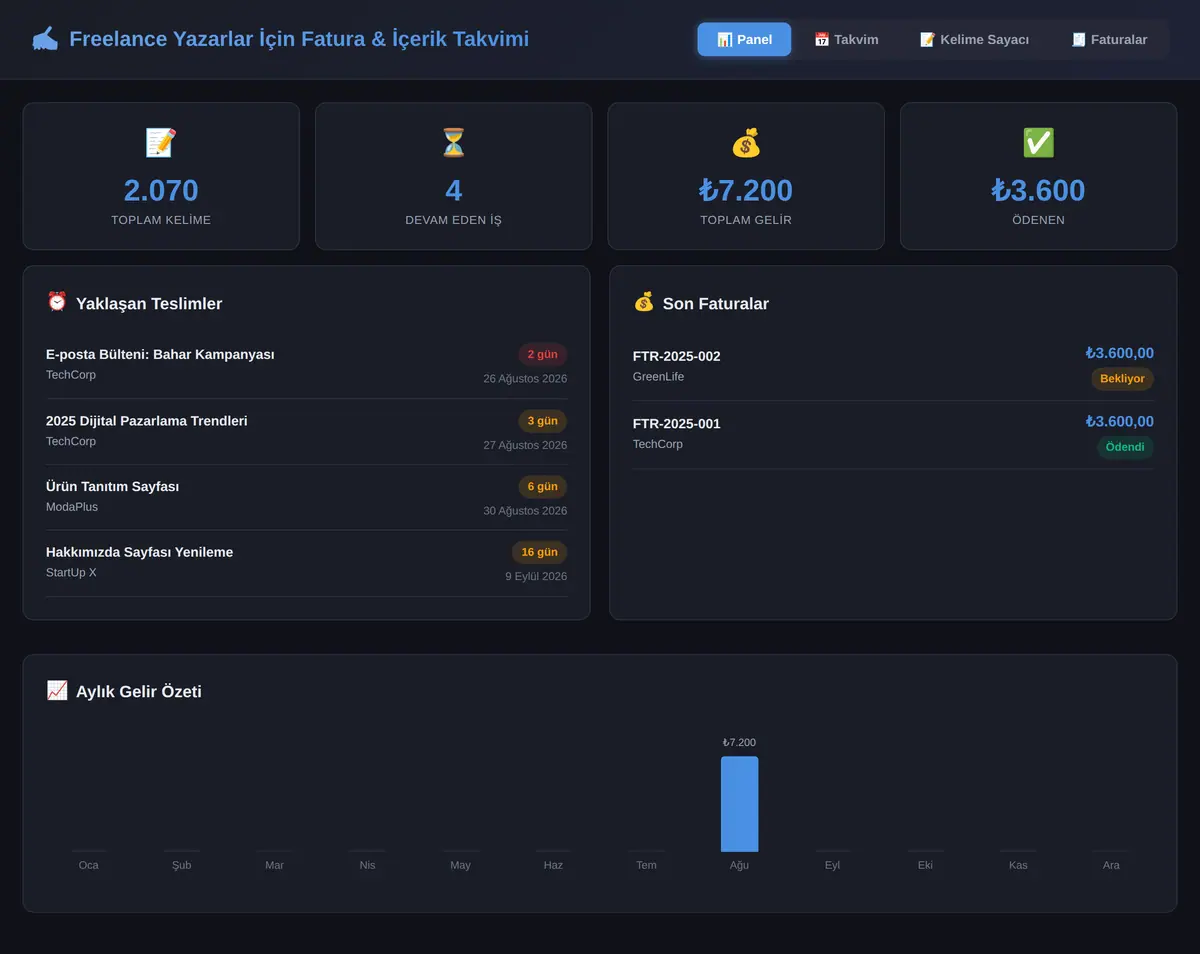
Task: Click the "16 gün" deadline badge
Action: pyautogui.click(x=539, y=552)
